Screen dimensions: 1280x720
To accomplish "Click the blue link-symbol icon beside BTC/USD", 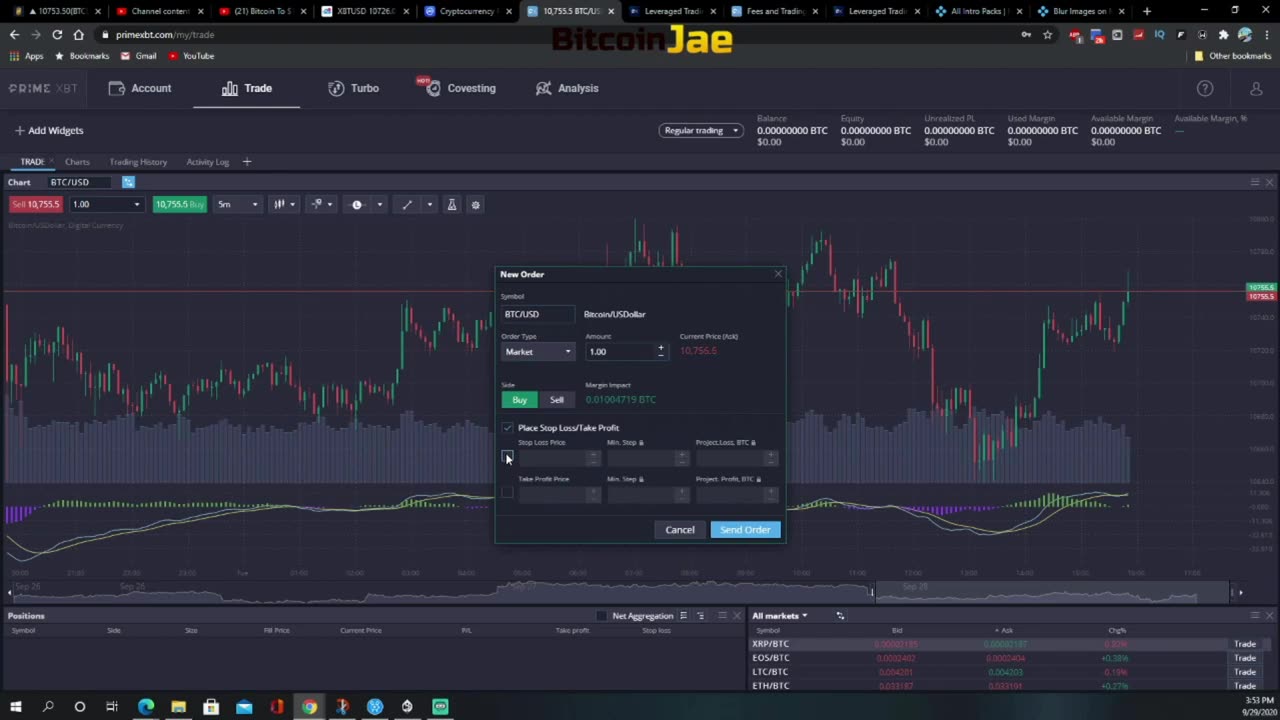I will 128,182.
